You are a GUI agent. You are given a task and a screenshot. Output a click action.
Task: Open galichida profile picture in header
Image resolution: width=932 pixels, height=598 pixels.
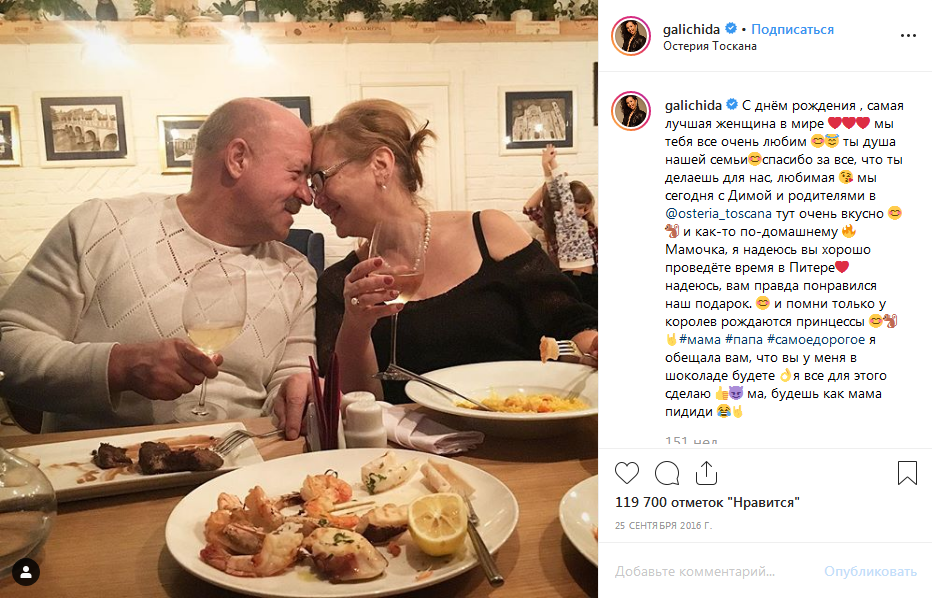pos(631,36)
